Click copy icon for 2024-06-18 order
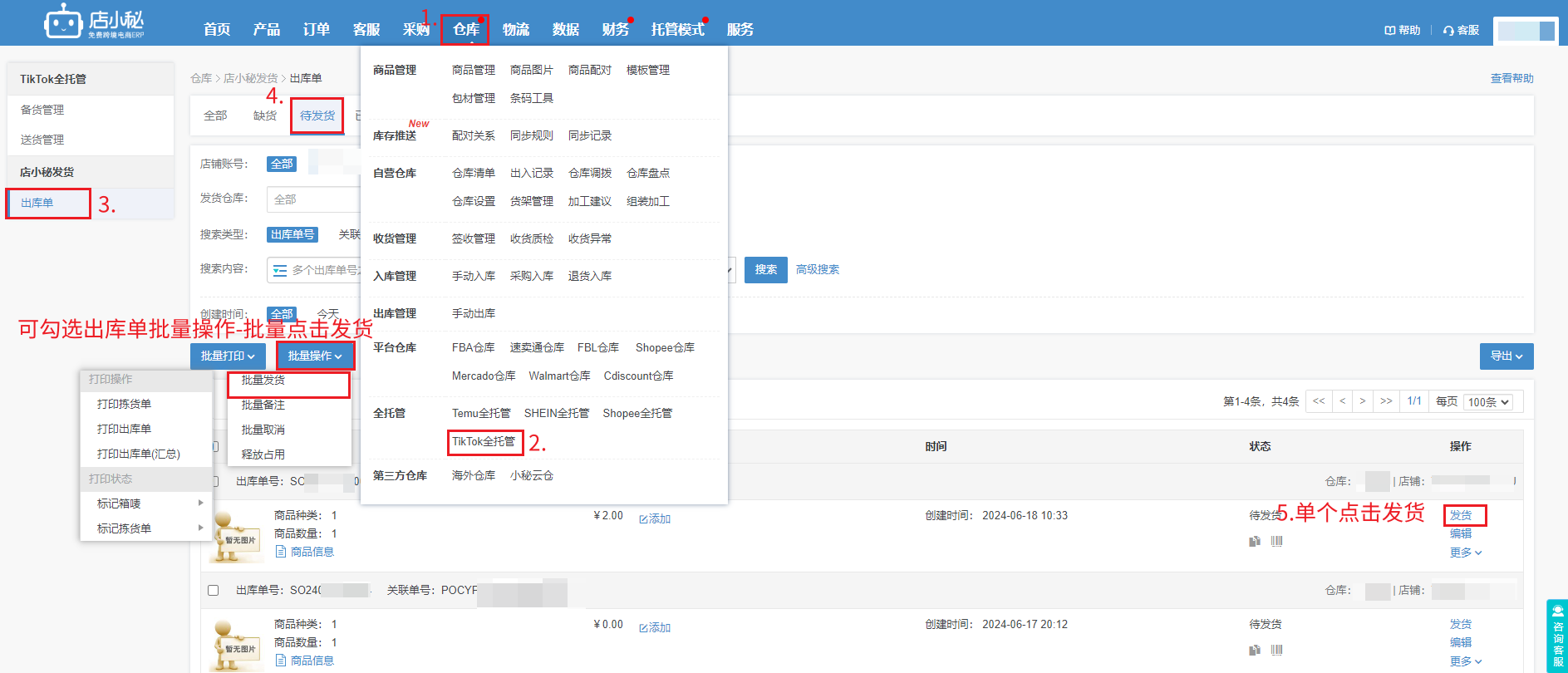 [x=1255, y=541]
